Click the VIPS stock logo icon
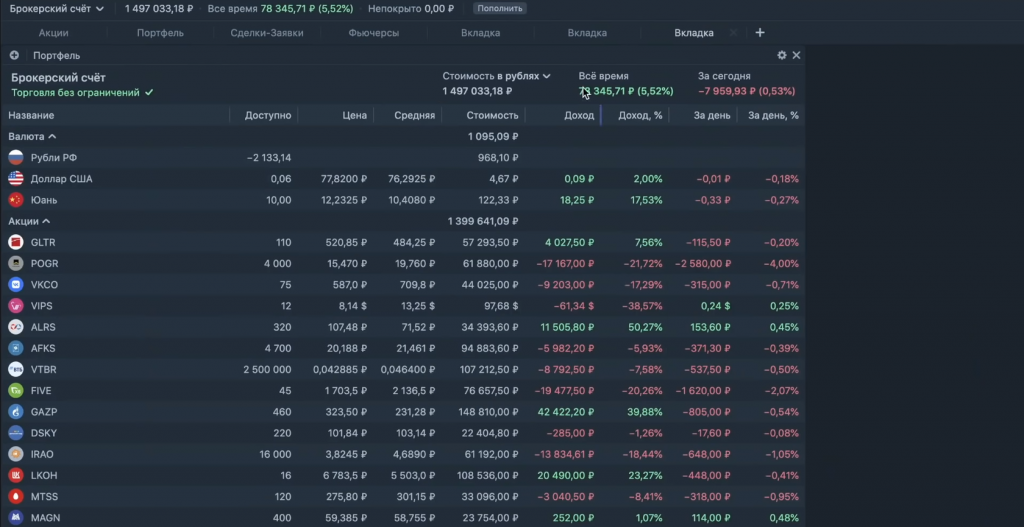Screen dimensions: 1024x527 tap(16, 306)
